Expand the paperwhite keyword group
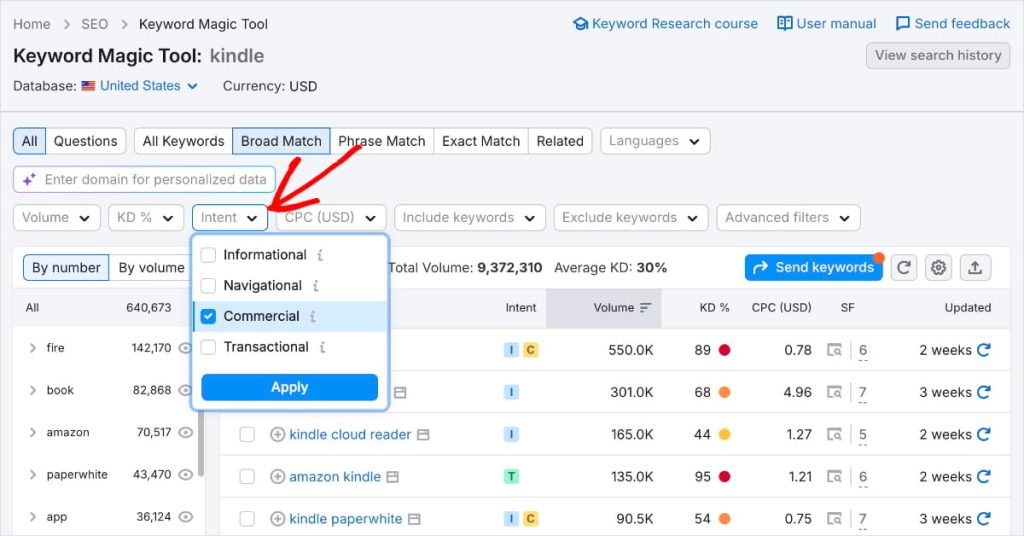Screen dimensions: 1024x536 pos(33,475)
